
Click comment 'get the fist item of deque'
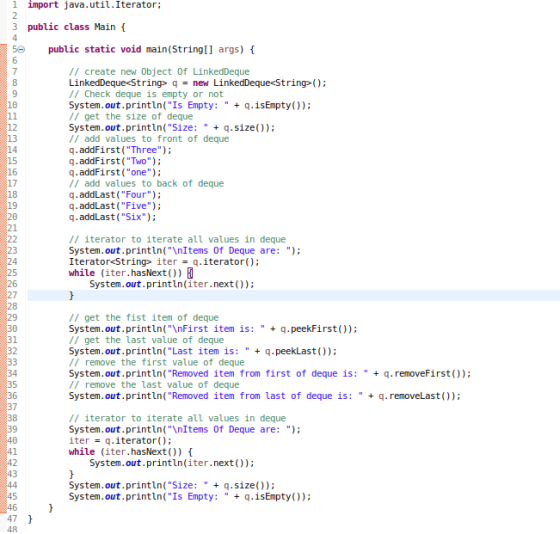[x=144, y=318]
